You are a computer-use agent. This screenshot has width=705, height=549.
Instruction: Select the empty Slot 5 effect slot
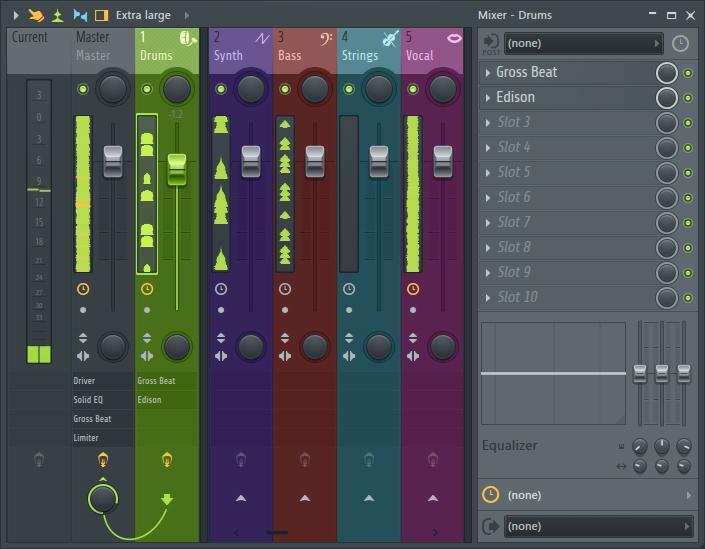(570, 172)
